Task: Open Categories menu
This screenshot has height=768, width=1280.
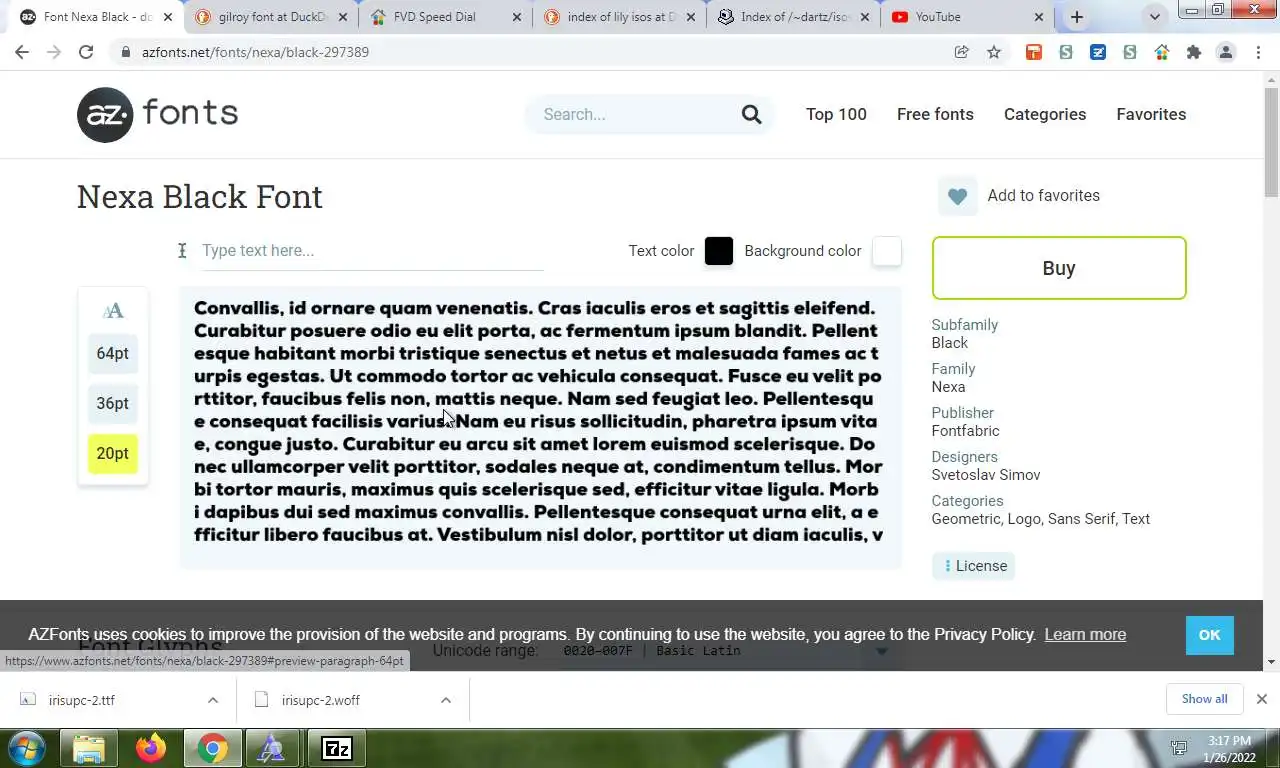Action: coord(1045,114)
